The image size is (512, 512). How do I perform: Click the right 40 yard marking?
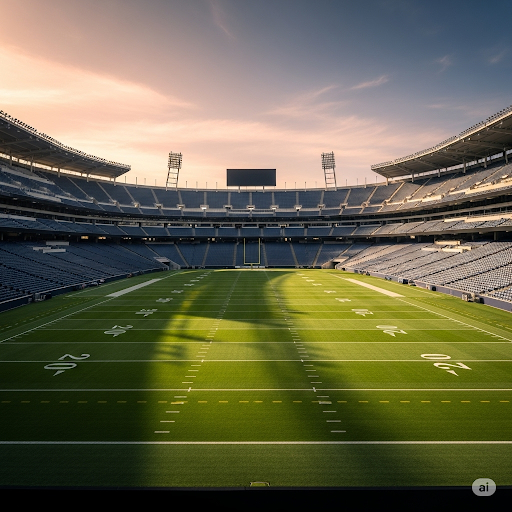[362, 312]
